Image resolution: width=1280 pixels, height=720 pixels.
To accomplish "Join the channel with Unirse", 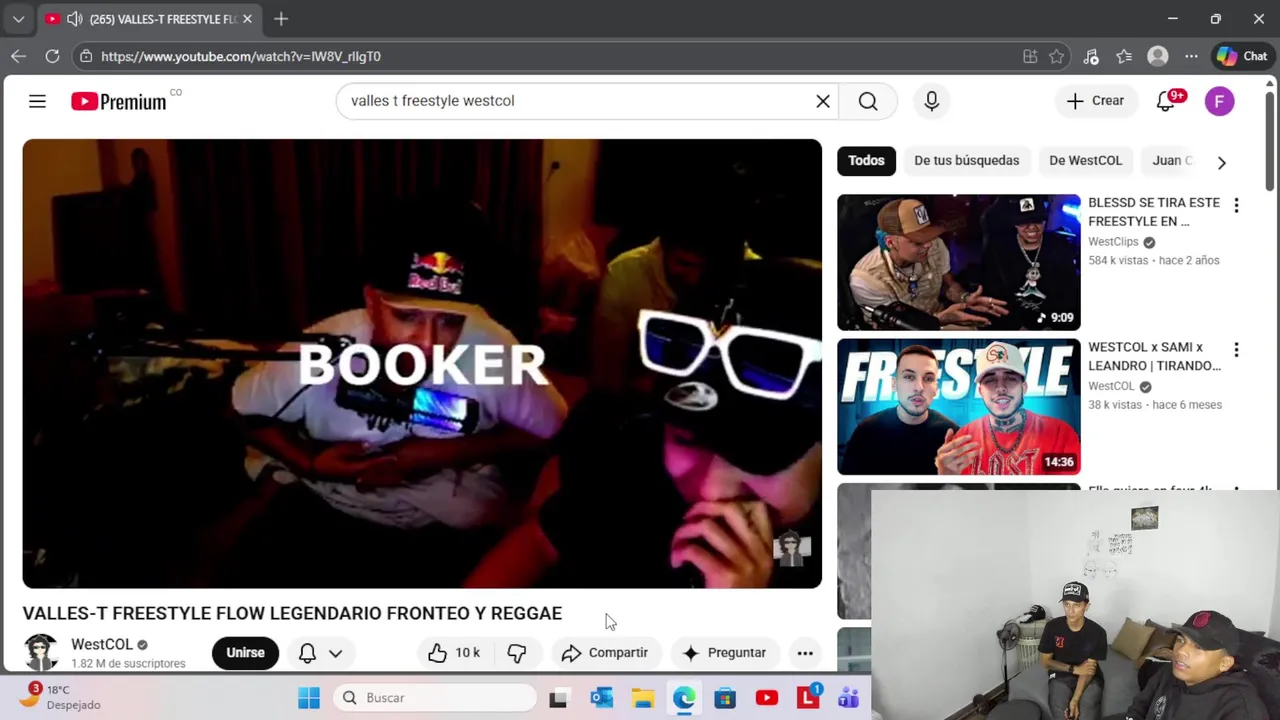I will point(245,653).
